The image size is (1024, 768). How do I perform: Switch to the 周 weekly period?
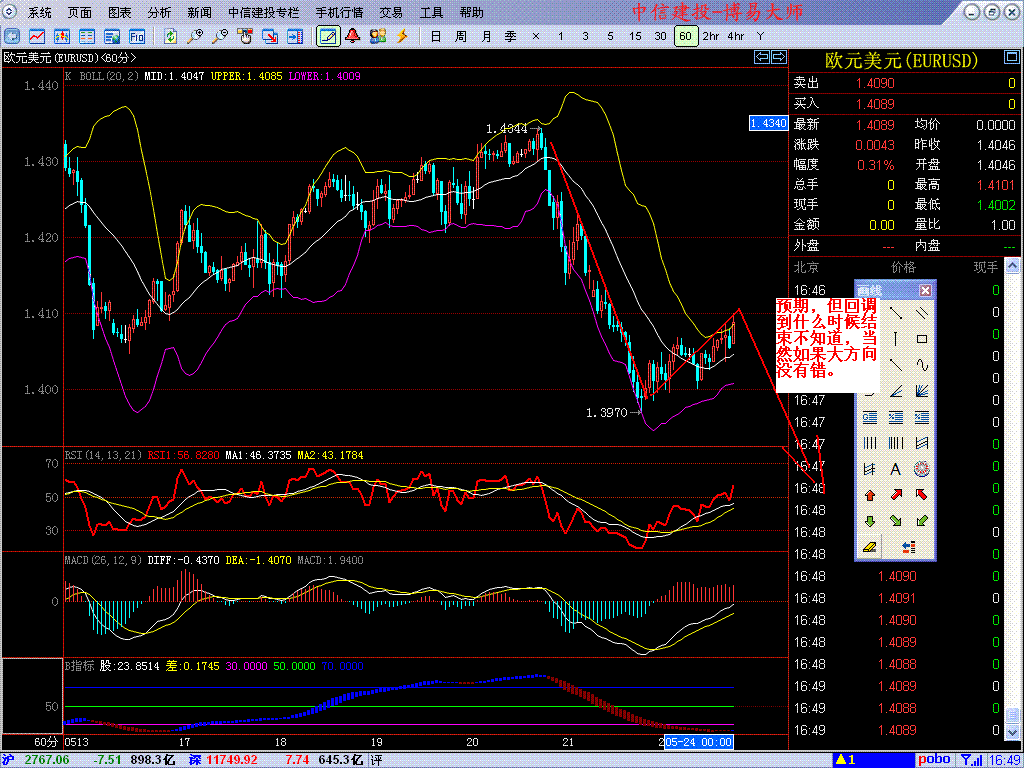coord(460,36)
